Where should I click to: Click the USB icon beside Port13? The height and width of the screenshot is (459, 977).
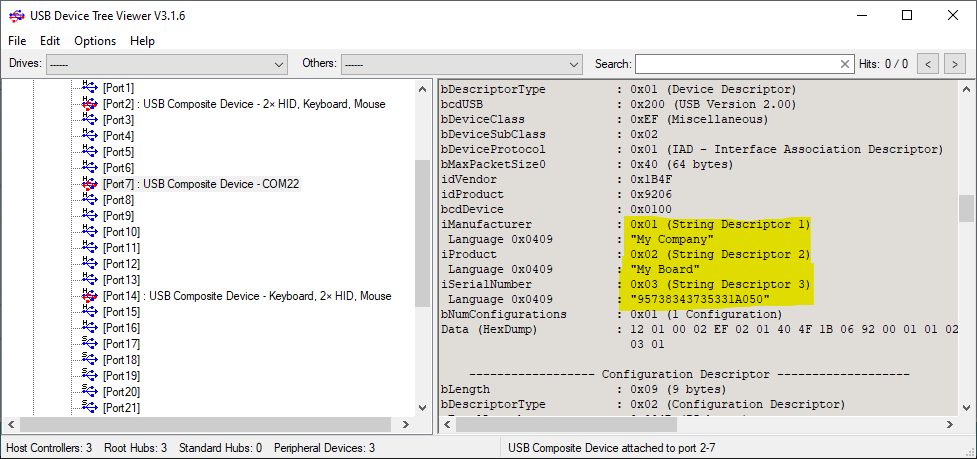coord(90,279)
